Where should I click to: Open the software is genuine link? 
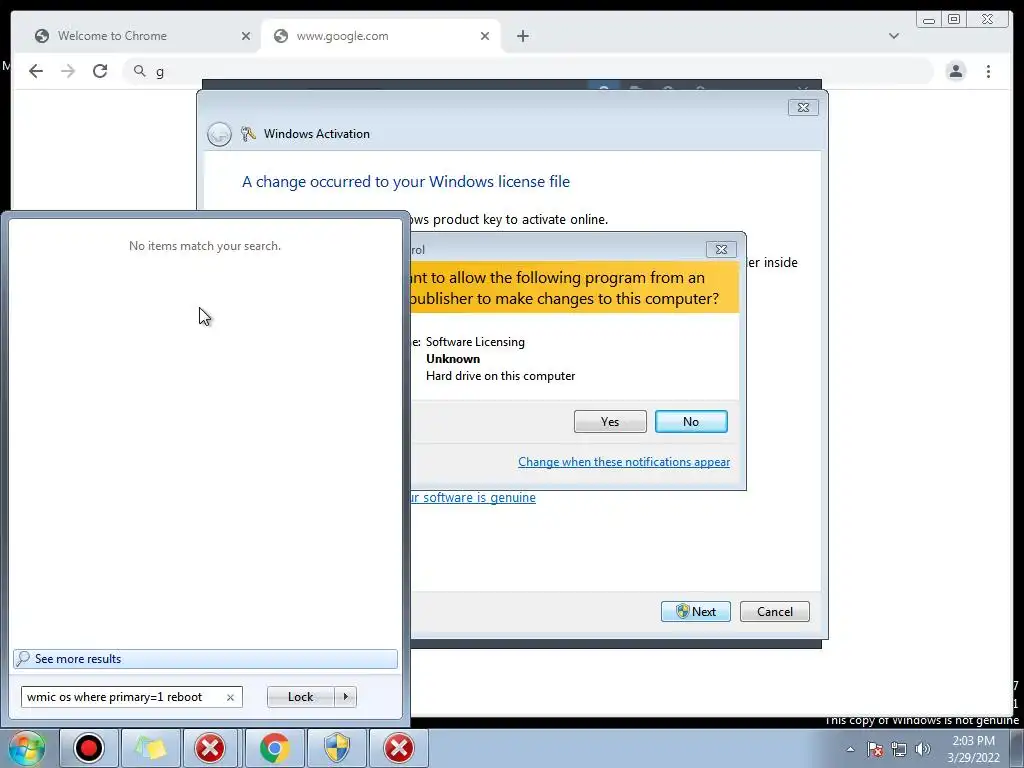[473, 498]
